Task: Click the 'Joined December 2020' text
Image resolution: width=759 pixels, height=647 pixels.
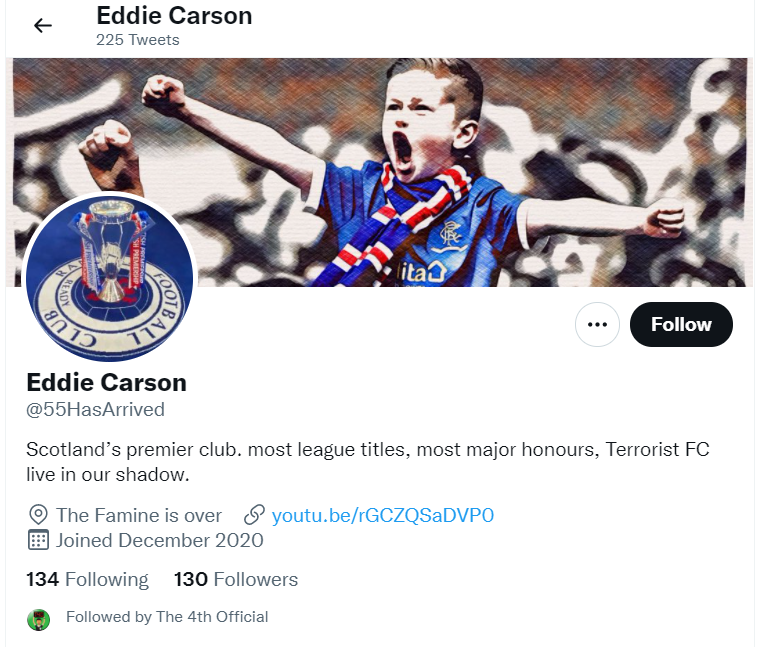Action: (160, 540)
